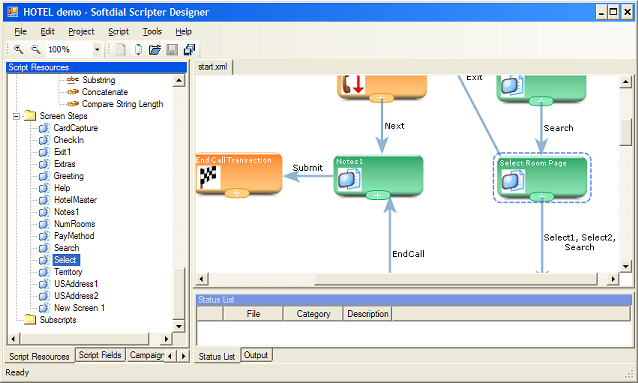
Task: Click the Submit connector label
Action: pos(308,168)
